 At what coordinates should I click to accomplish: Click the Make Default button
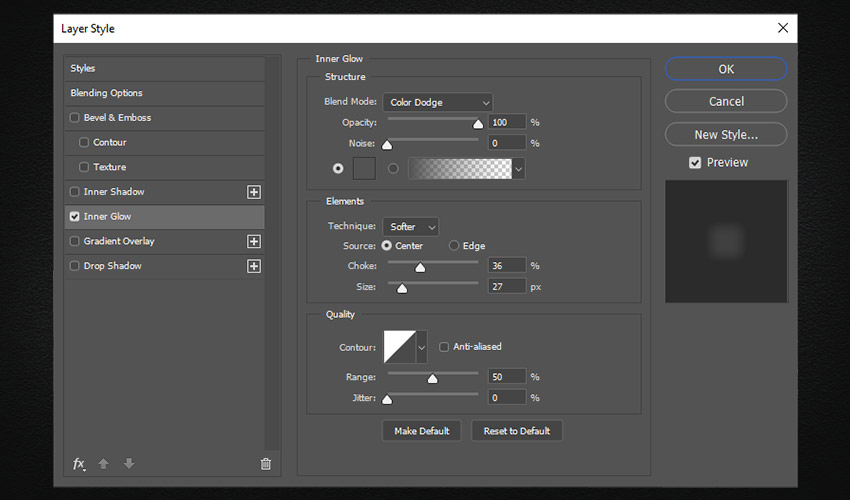421,431
